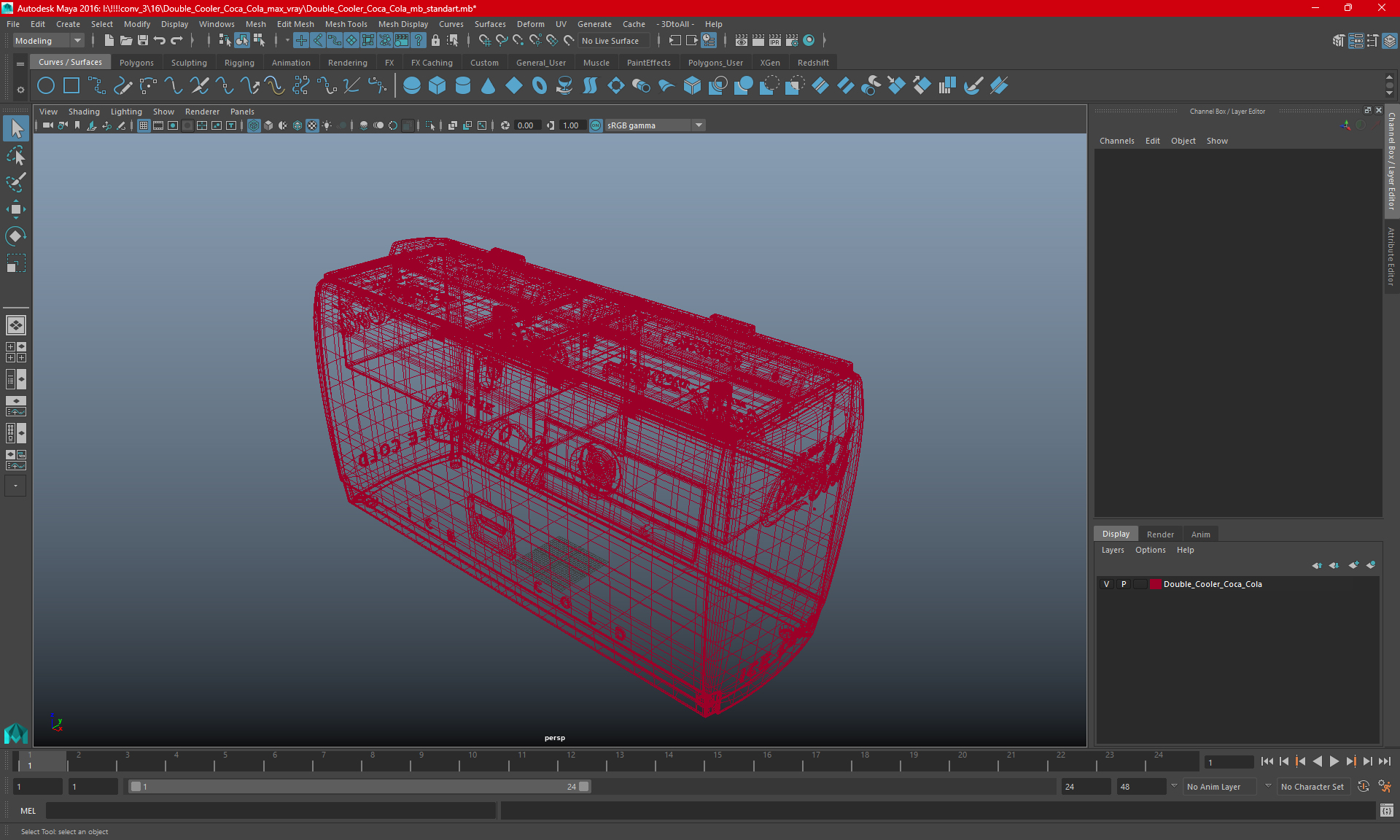This screenshot has width=1400, height=840.
Task: Open the script editor icon
Action: click(1387, 810)
